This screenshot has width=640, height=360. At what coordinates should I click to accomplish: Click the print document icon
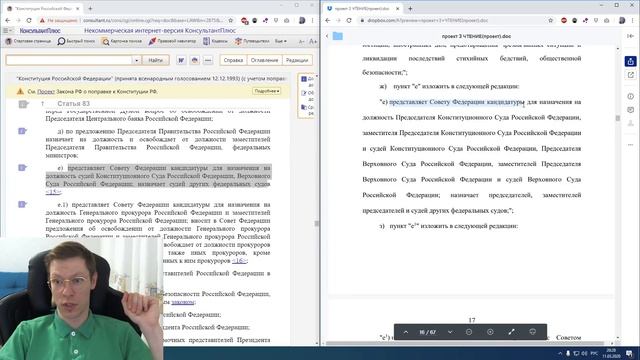tap(195, 60)
